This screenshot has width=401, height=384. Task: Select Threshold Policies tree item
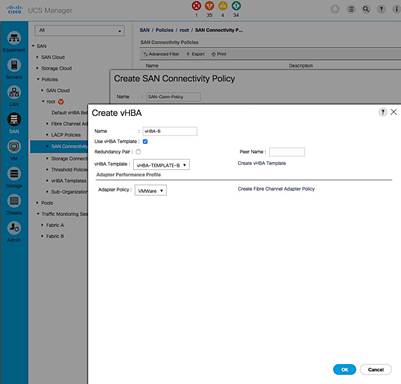[69, 170]
